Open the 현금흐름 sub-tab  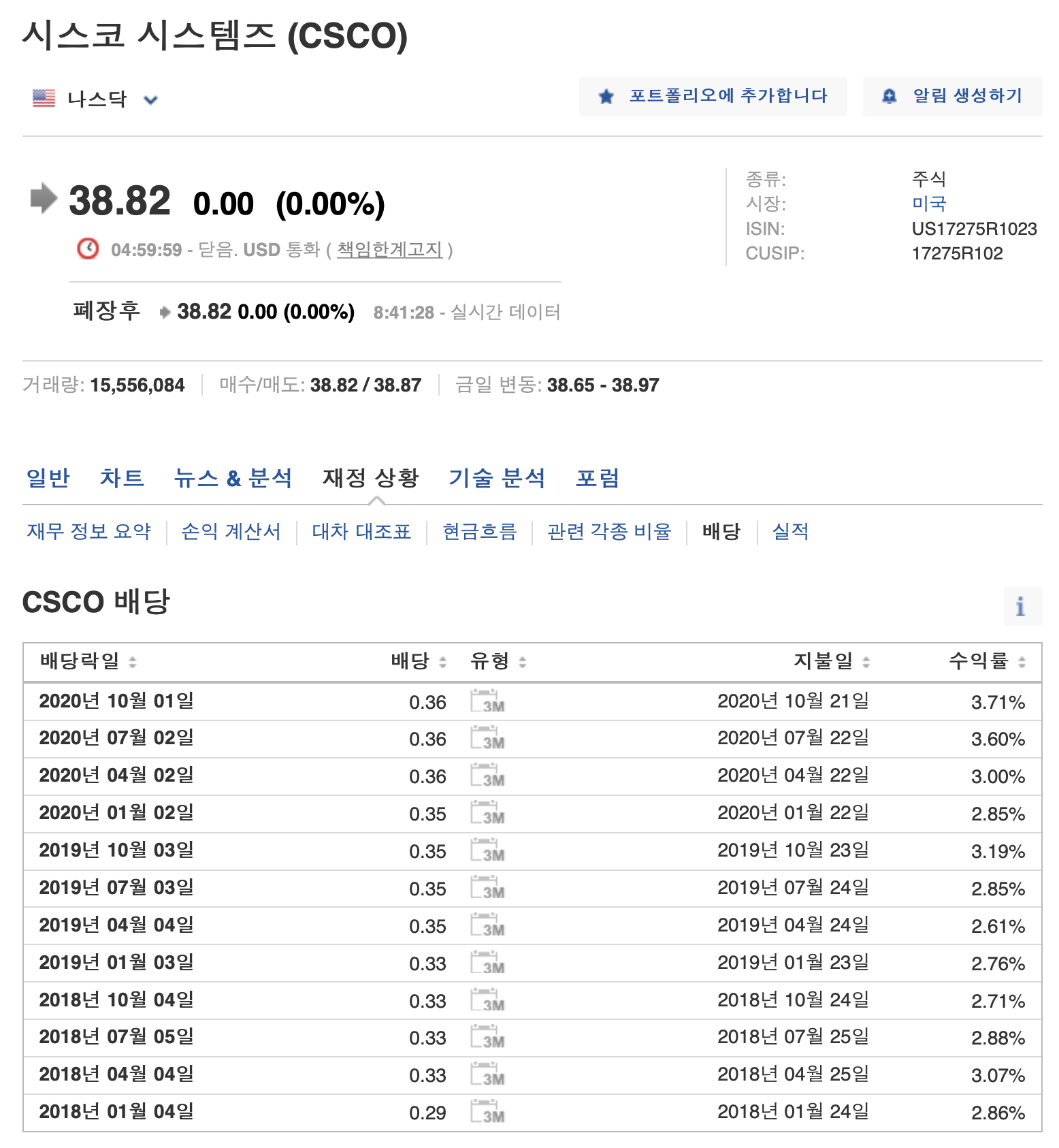pyautogui.click(x=480, y=532)
